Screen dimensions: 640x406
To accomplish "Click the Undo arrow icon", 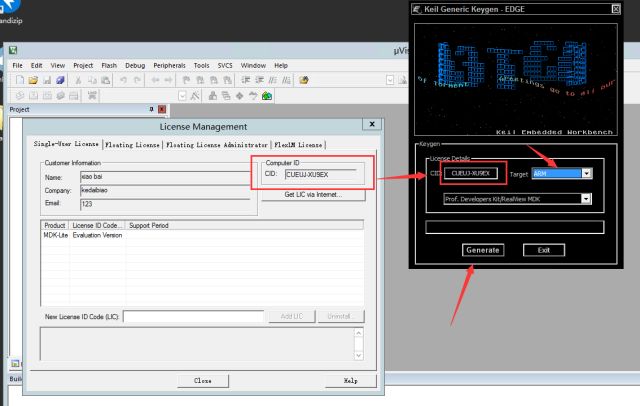I will pos(123,80).
